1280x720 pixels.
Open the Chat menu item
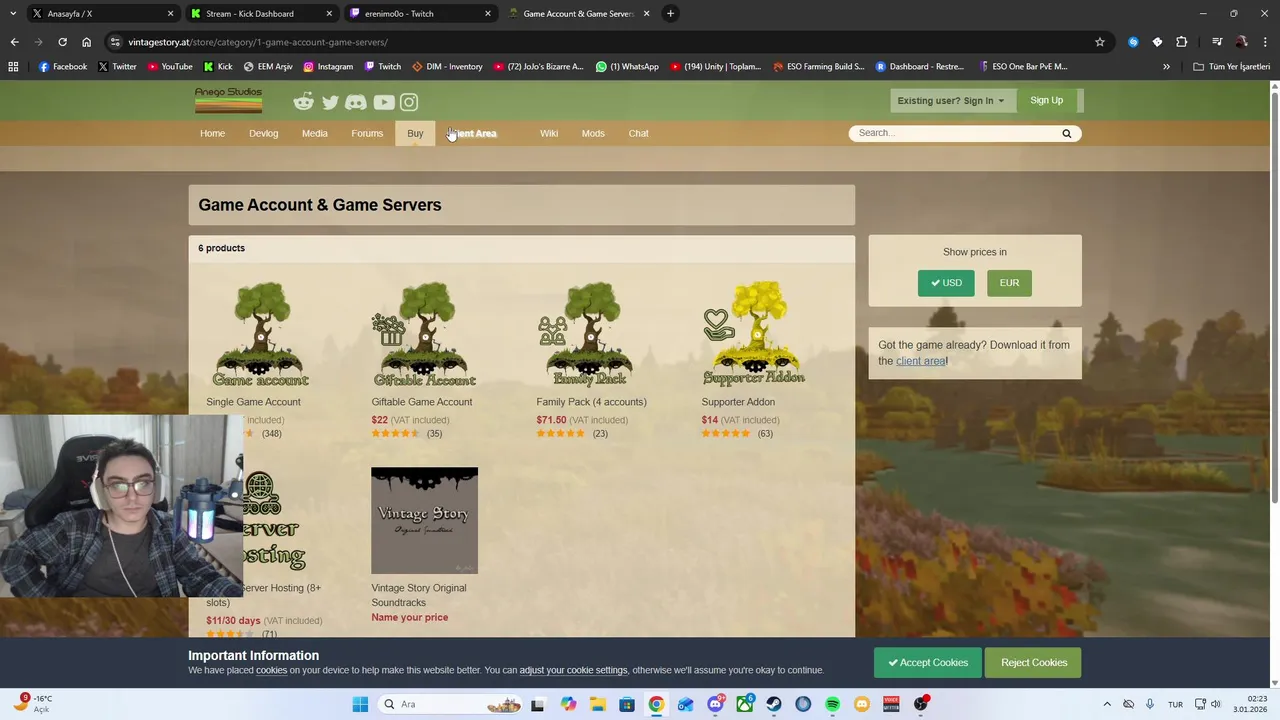tap(638, 133)
